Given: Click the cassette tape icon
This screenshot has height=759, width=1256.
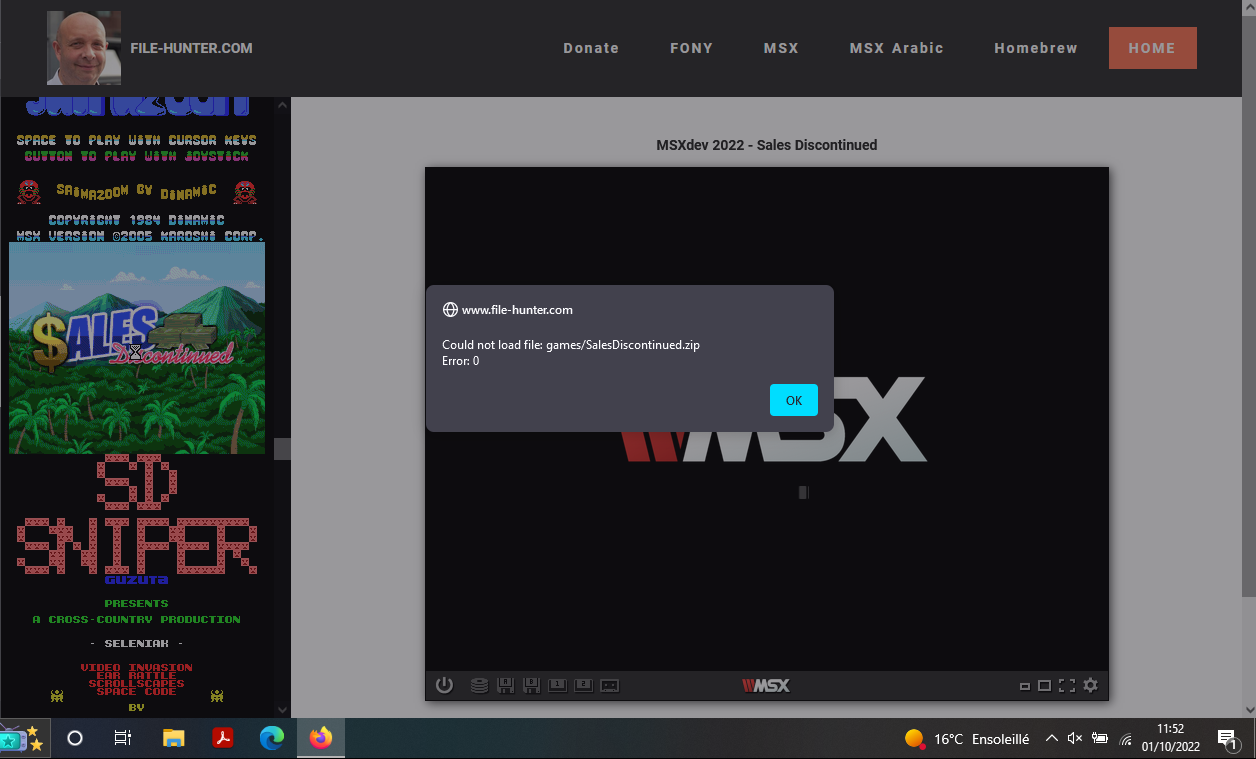Looking at the screenshot, I should (610, 685).
